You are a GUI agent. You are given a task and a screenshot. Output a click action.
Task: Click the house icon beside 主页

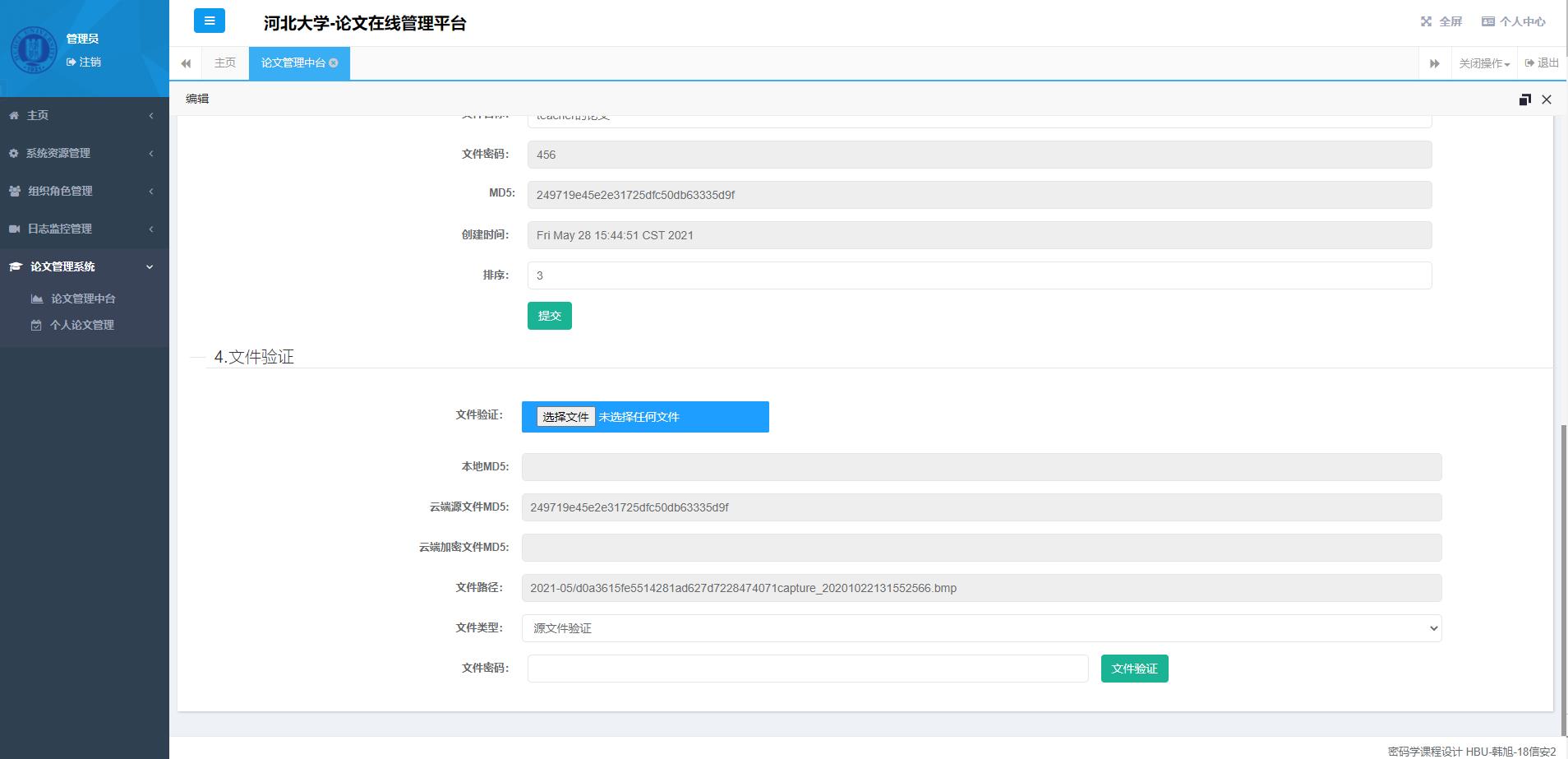14,115
